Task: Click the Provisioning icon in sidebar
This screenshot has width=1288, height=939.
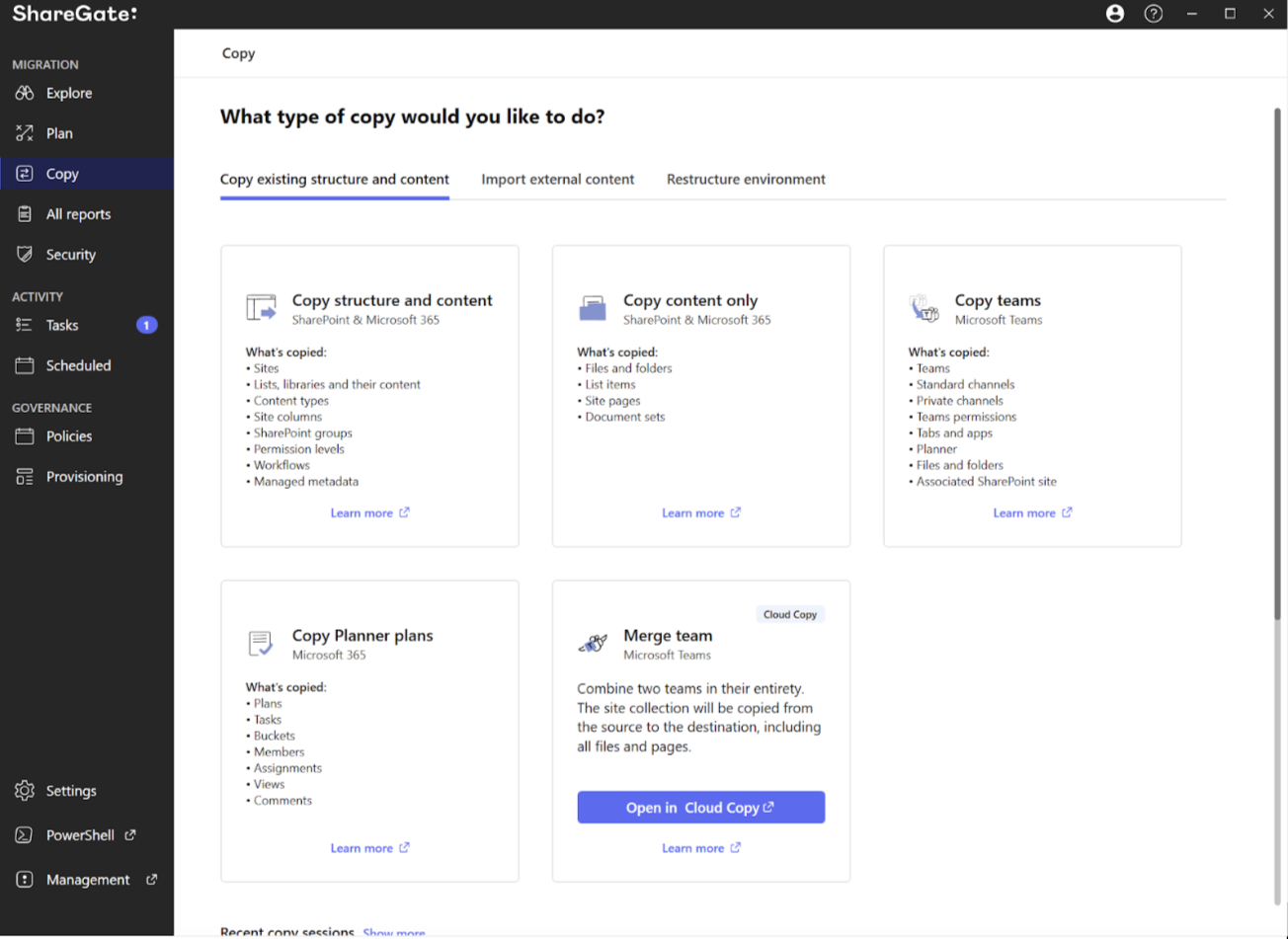Action: click(25, 477)
